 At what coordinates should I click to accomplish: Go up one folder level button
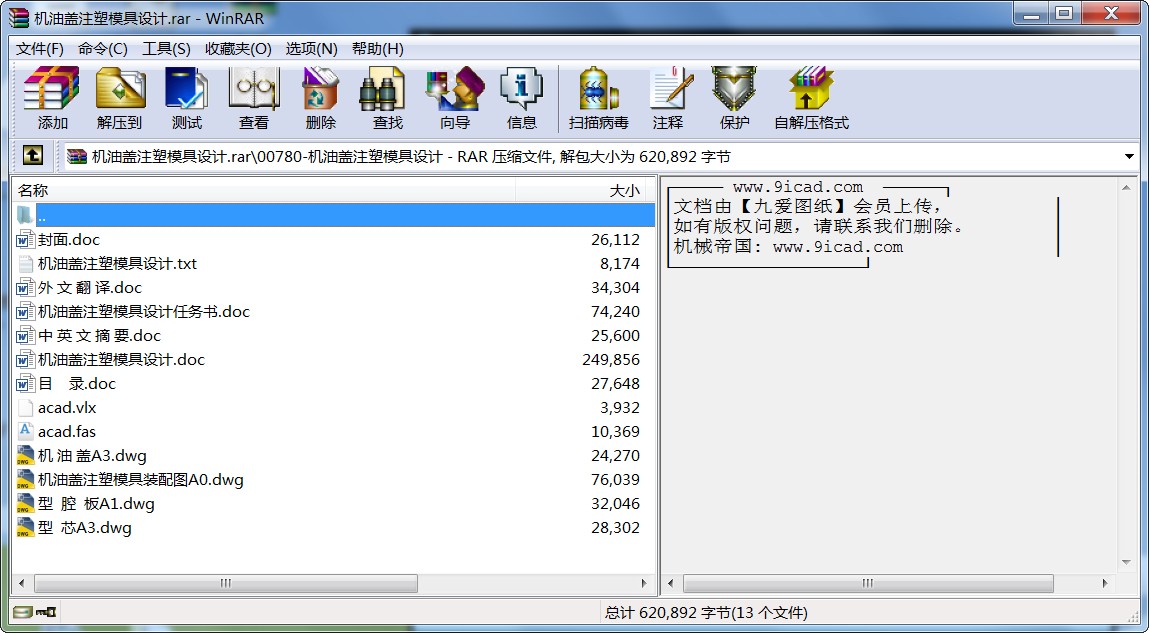(33, 156)
